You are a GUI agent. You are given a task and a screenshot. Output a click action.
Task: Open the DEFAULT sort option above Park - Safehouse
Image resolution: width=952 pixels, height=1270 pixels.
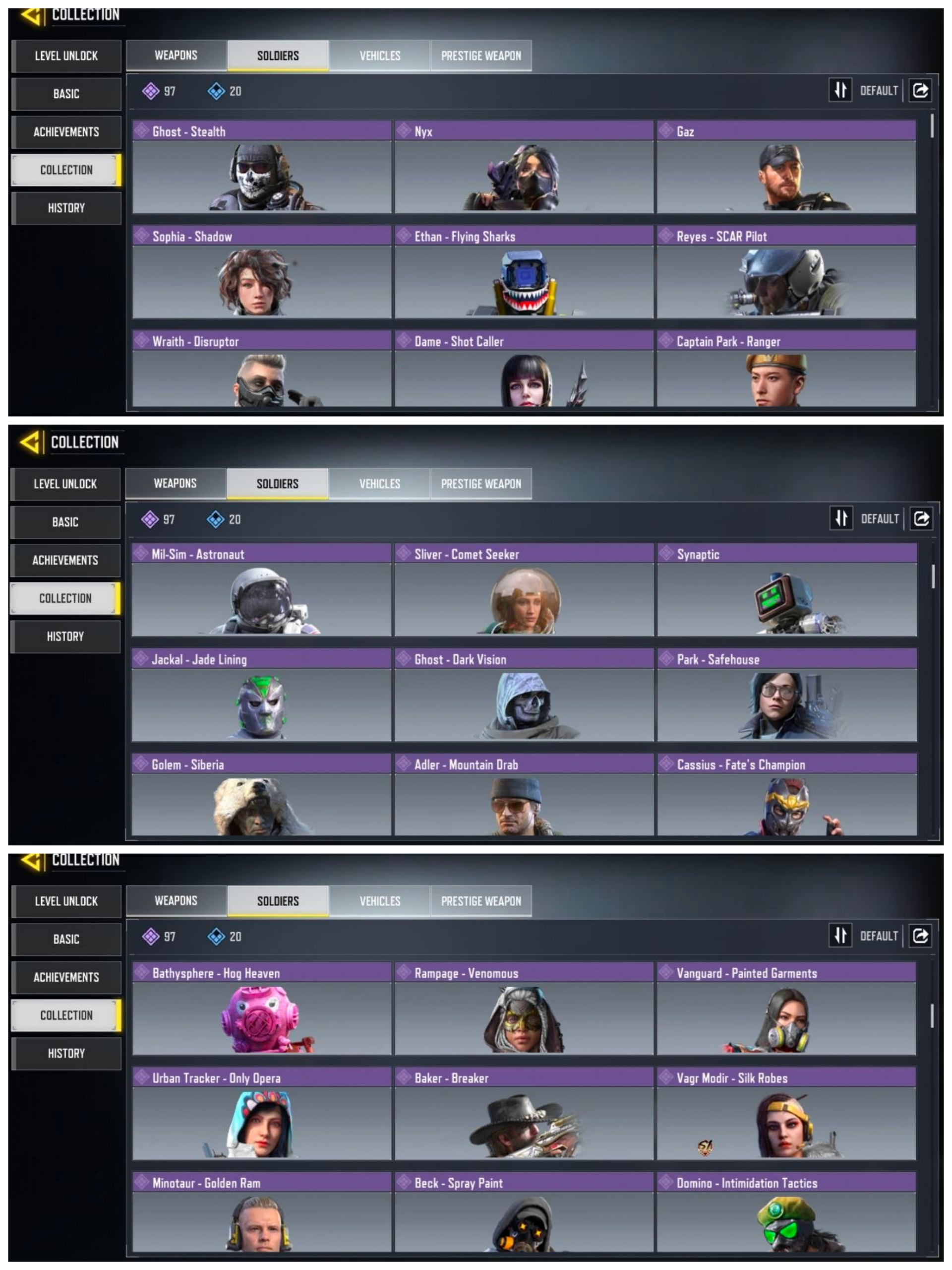[x=880, y=519]
